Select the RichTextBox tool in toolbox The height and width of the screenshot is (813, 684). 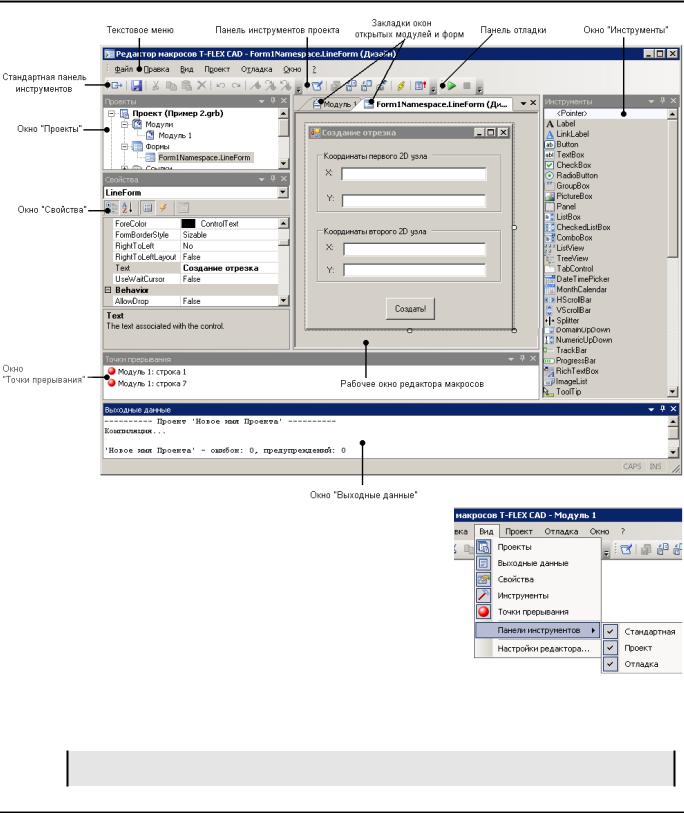pos(571,371)
